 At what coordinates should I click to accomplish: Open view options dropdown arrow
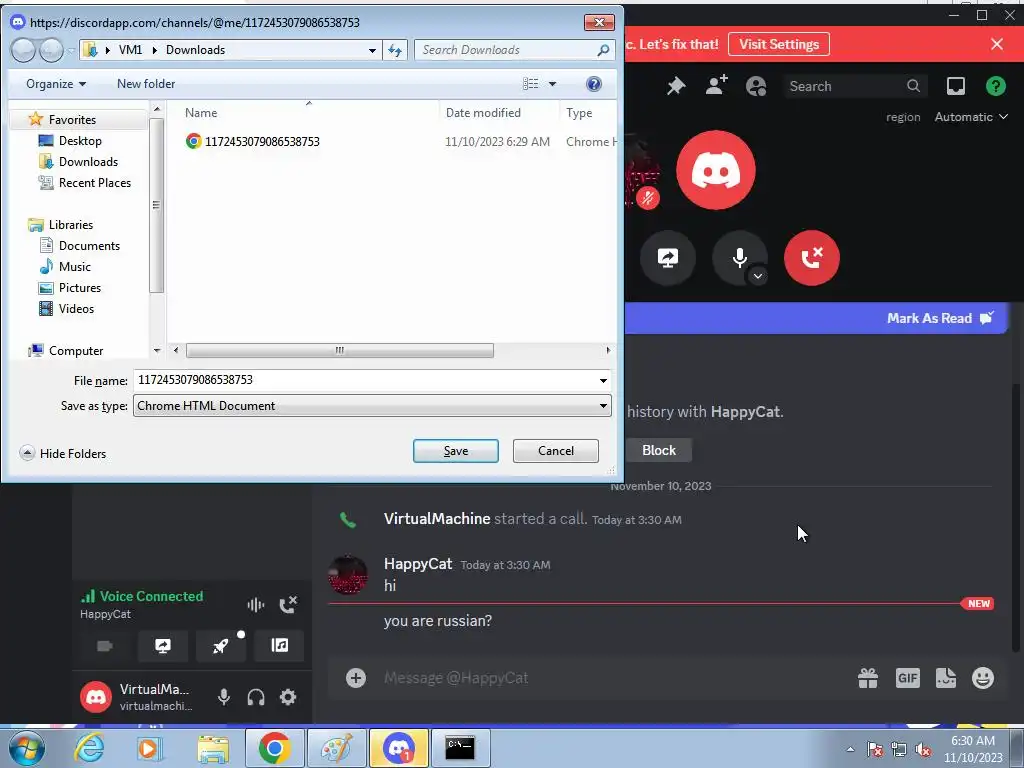click(x=552, y=84)
